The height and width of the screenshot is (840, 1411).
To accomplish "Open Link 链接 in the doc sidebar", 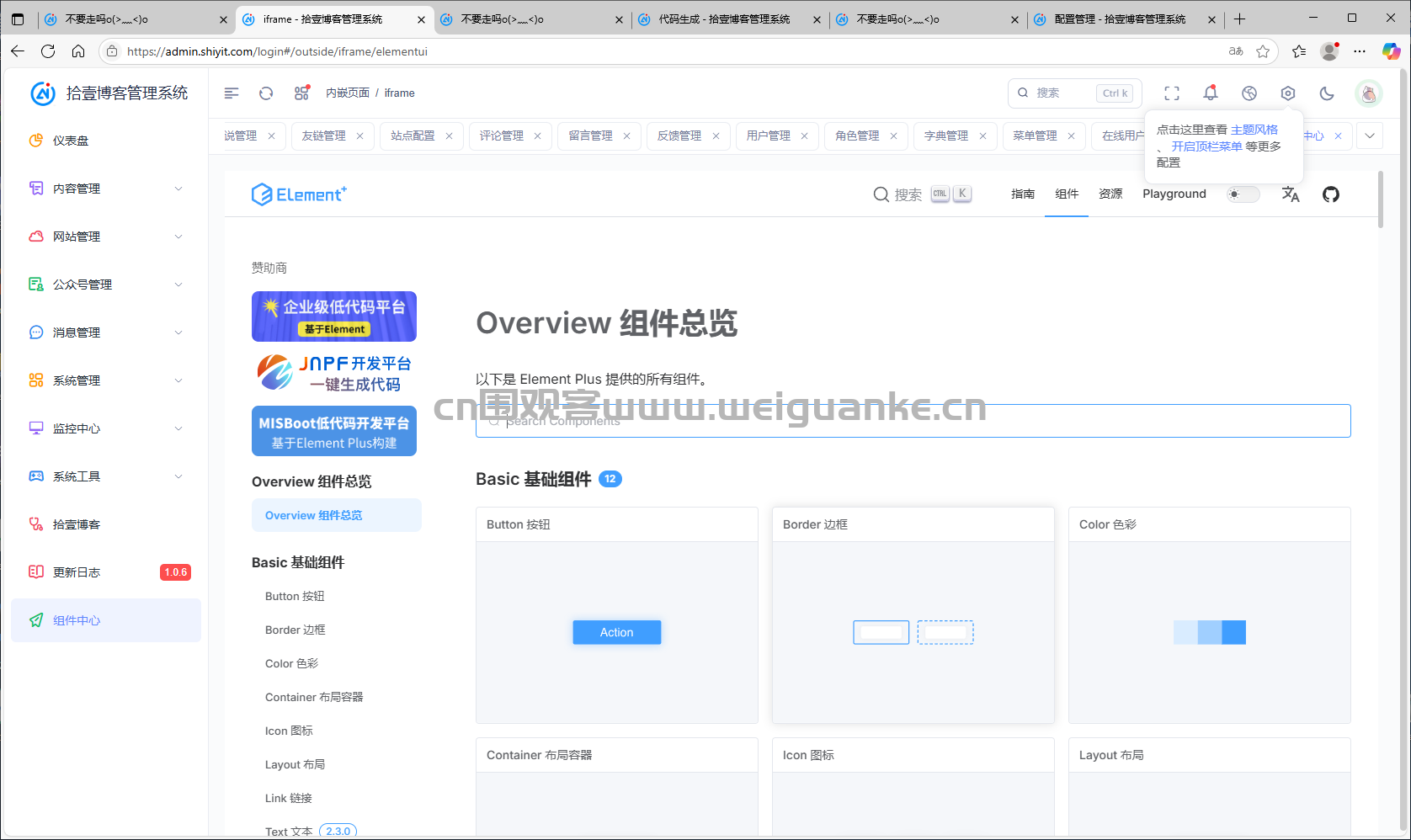I will coord(289,798).
